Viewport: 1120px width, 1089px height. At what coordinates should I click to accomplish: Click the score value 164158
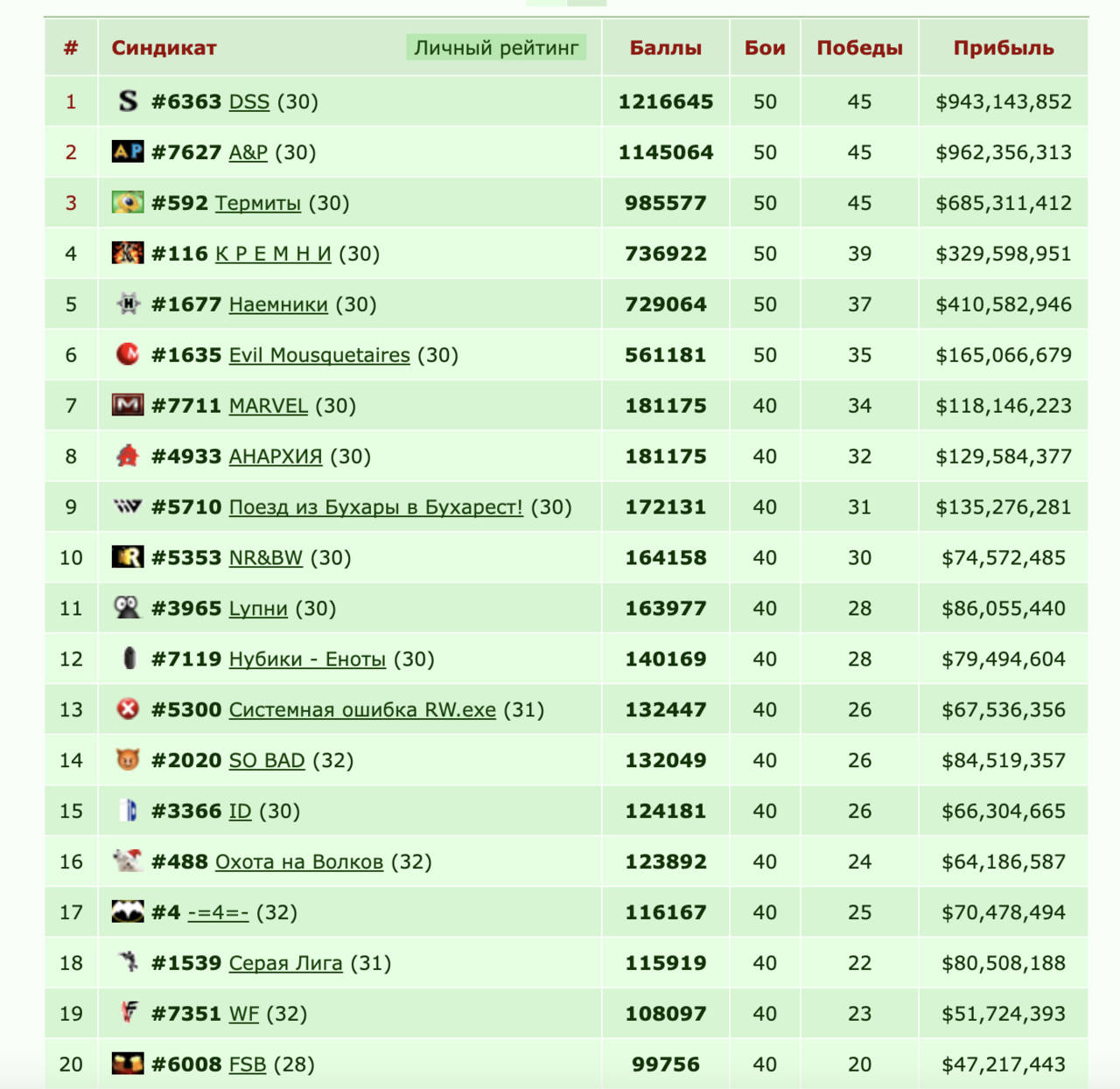coord(666,558)
